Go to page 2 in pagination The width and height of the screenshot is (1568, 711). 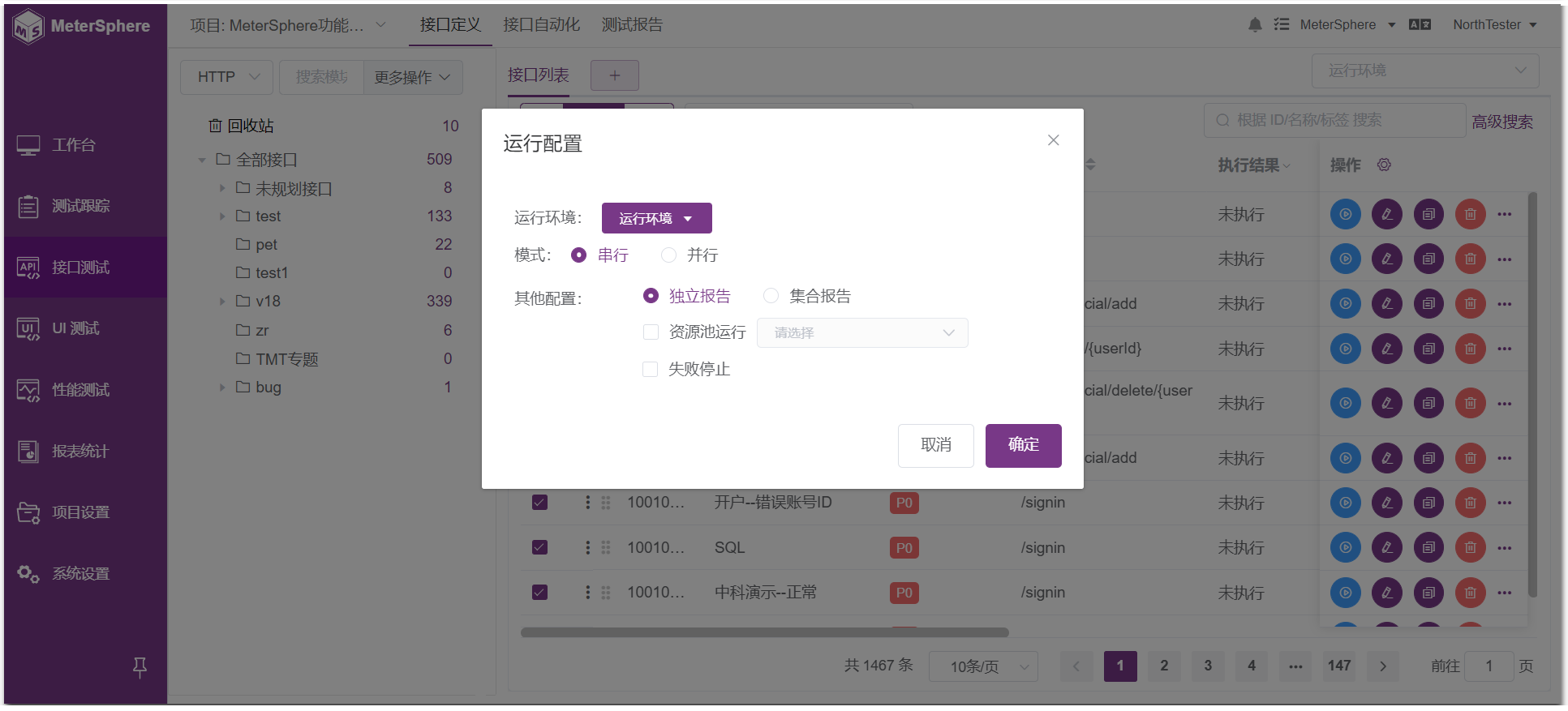tap(1164, 666)
